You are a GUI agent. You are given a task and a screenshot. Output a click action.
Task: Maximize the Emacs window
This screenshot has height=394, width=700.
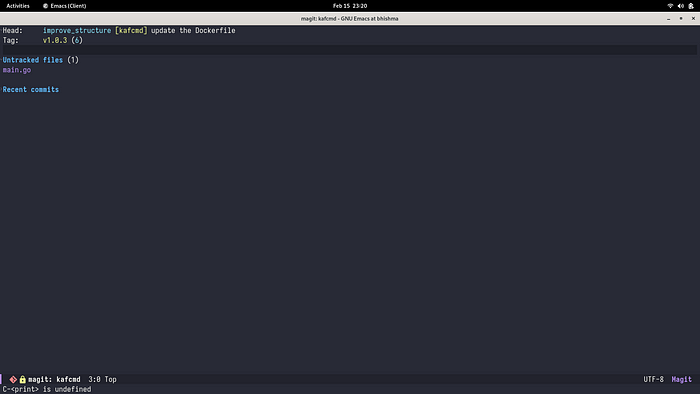point(681,19)
